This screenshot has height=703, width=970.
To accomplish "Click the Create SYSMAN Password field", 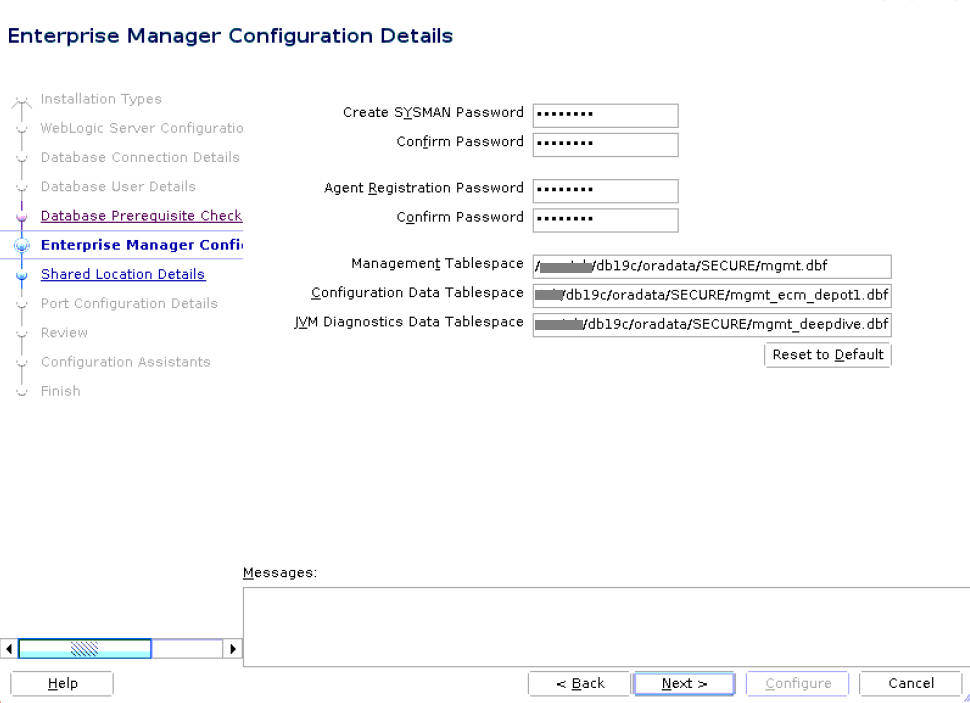I will [x=605, y=115].
